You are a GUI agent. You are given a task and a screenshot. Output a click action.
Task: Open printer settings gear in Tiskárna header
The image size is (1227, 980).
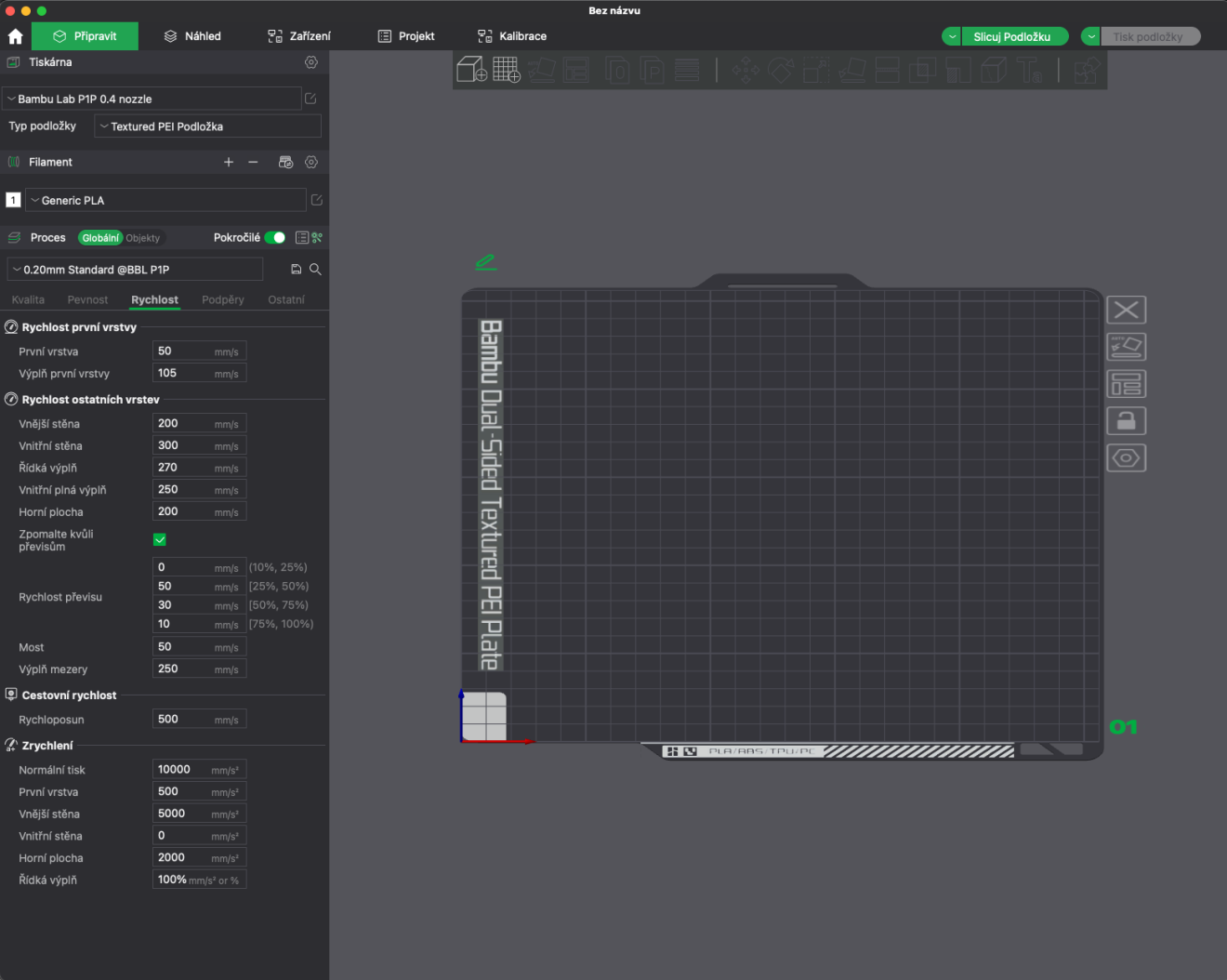pos(311,62)
